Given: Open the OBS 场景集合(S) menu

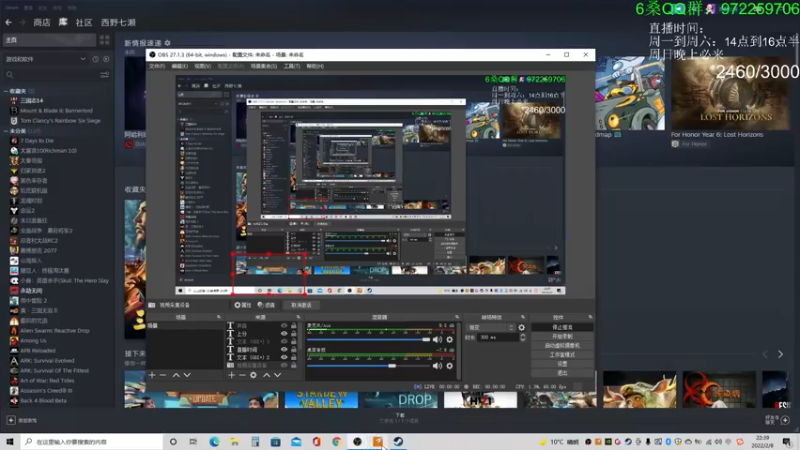Looking at the screenshot, I should click(x=264, y=66).
